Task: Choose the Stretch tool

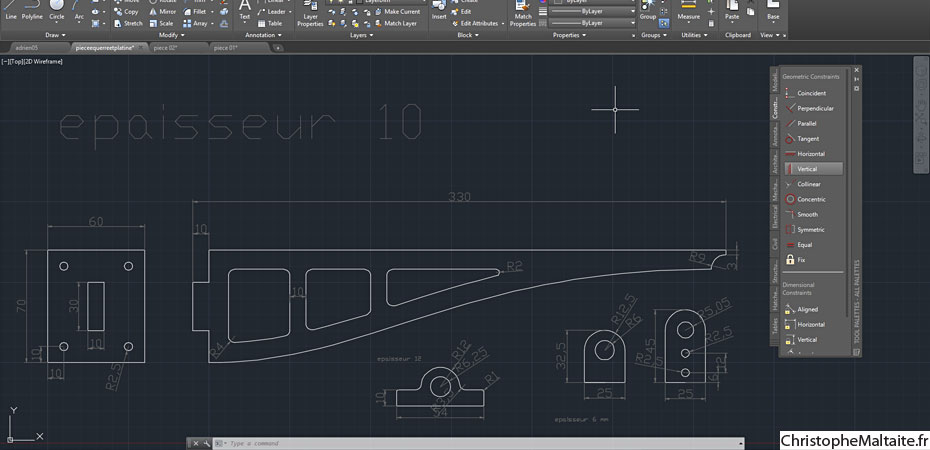Action: click(x=128, y=24)
